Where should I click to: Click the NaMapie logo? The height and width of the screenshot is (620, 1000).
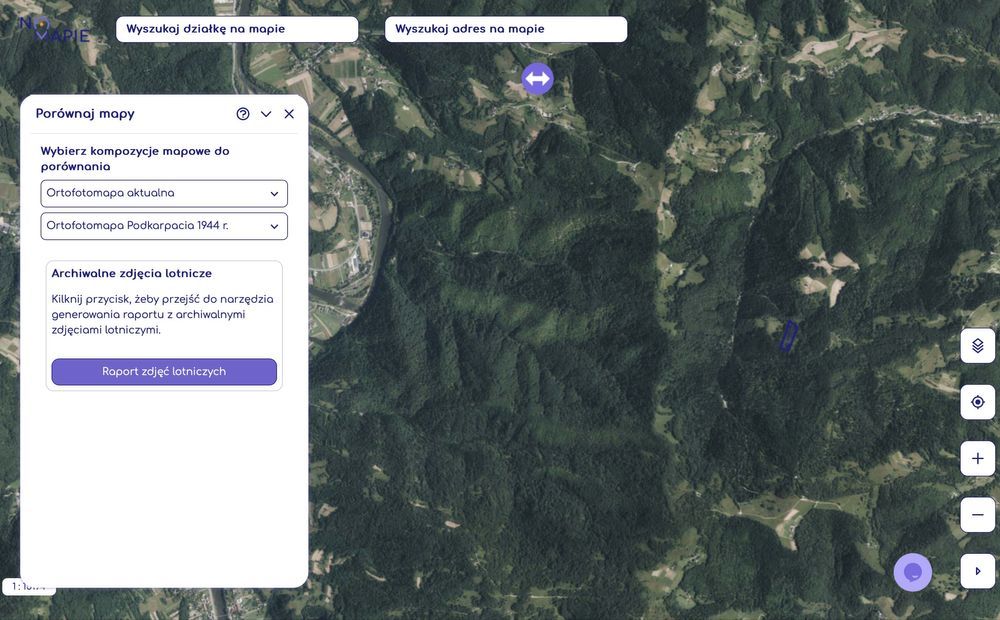point(55,29)
